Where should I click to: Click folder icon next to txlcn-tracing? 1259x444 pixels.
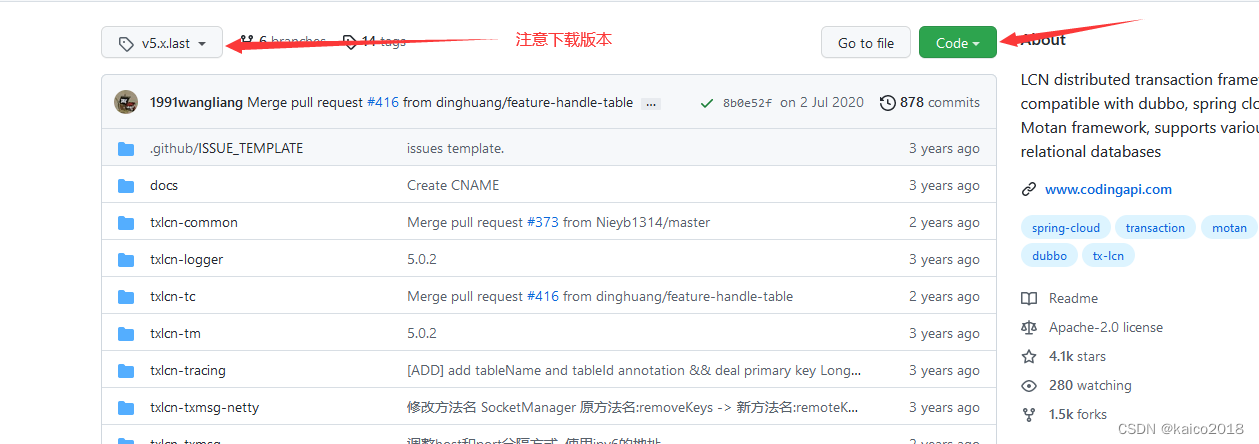coord(126,370)
